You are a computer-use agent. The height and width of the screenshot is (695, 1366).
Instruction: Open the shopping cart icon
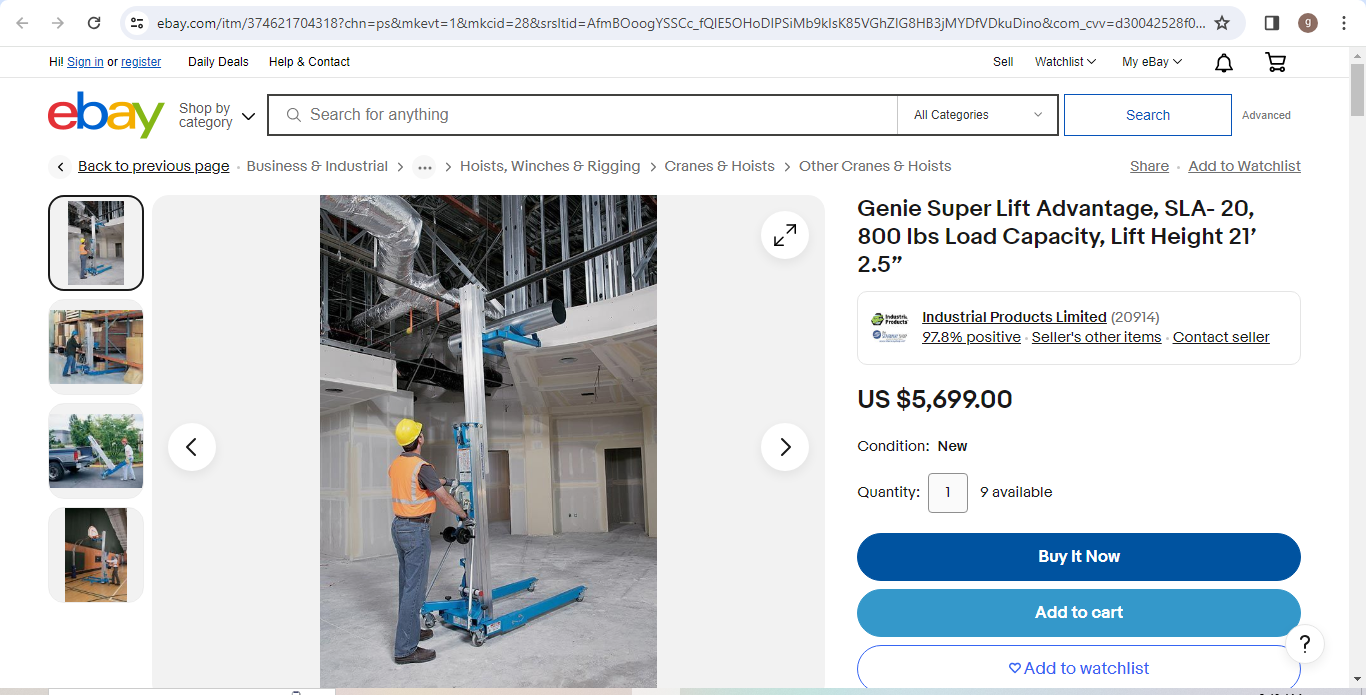1275,62
